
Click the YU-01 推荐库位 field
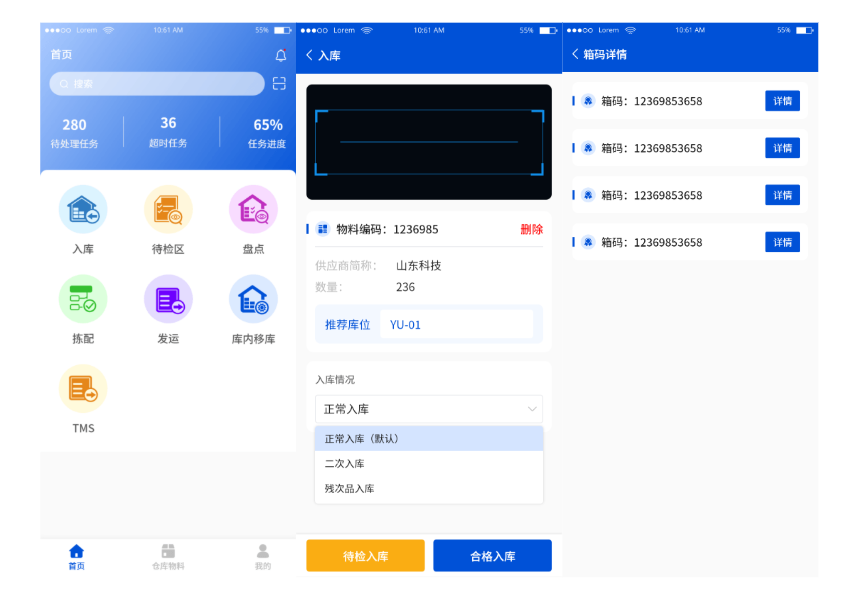(x=455, y=325)
